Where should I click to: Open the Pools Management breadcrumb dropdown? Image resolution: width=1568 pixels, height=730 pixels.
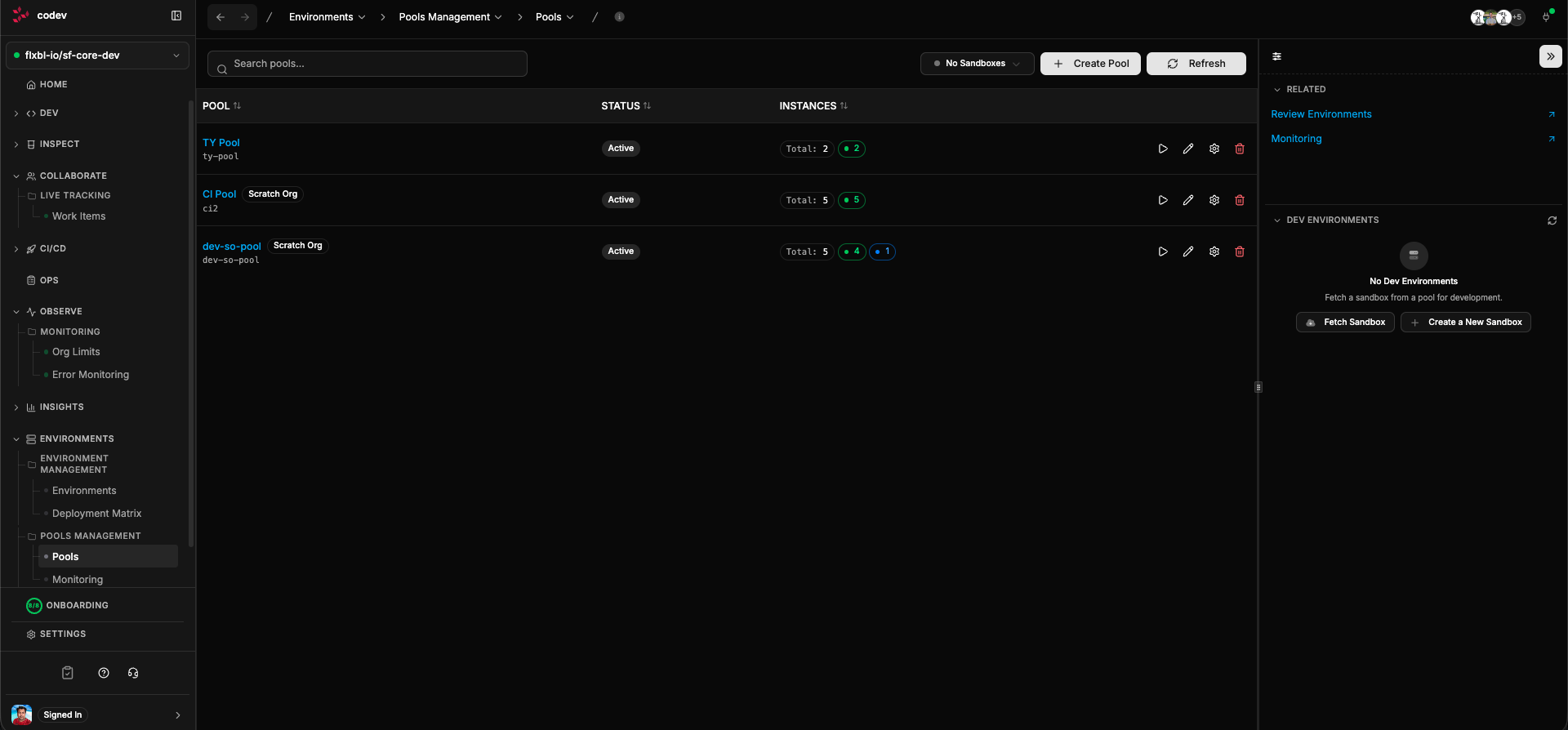(450, 17)
